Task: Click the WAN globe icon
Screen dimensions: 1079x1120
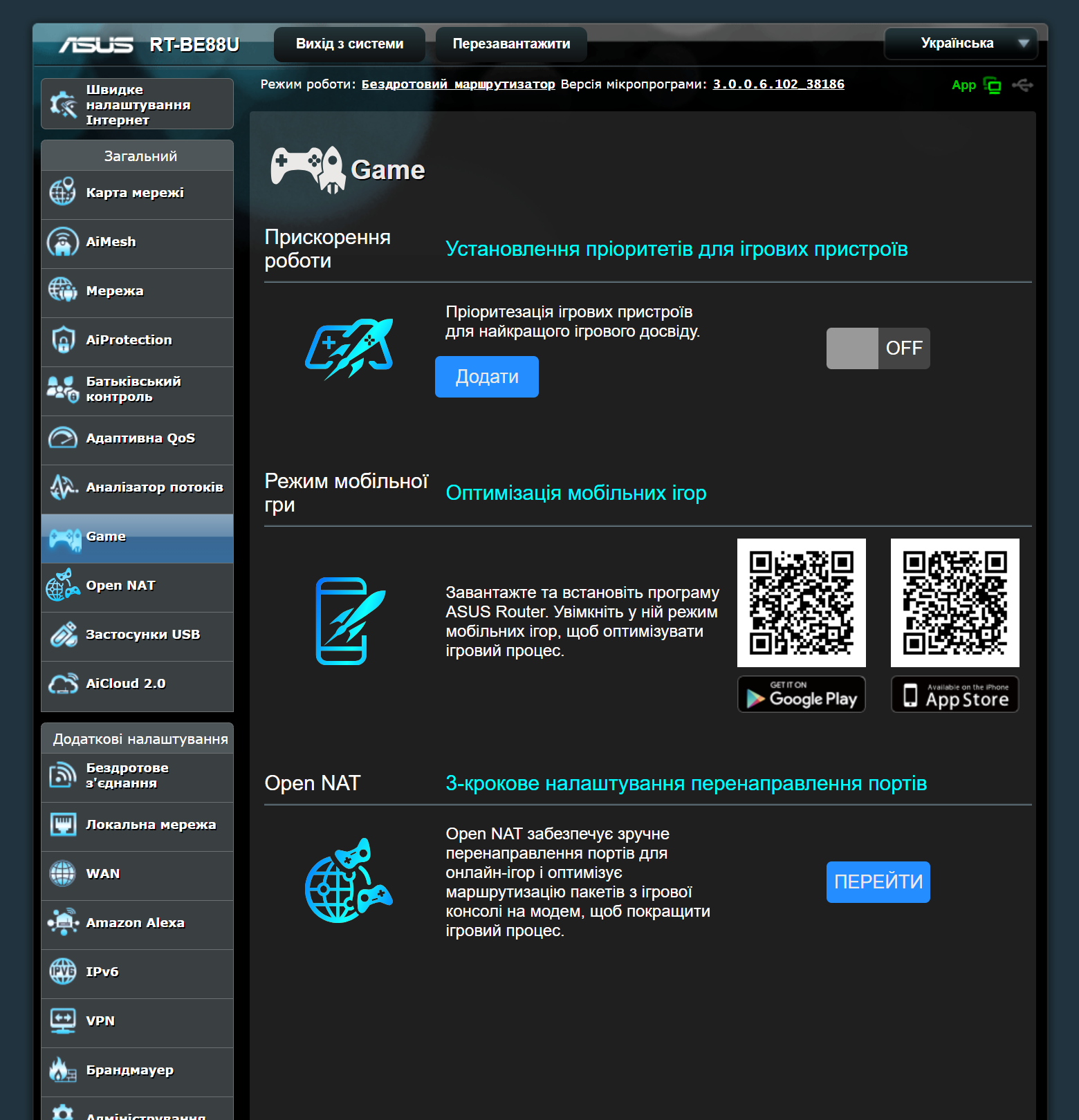Action: (63, 873)
